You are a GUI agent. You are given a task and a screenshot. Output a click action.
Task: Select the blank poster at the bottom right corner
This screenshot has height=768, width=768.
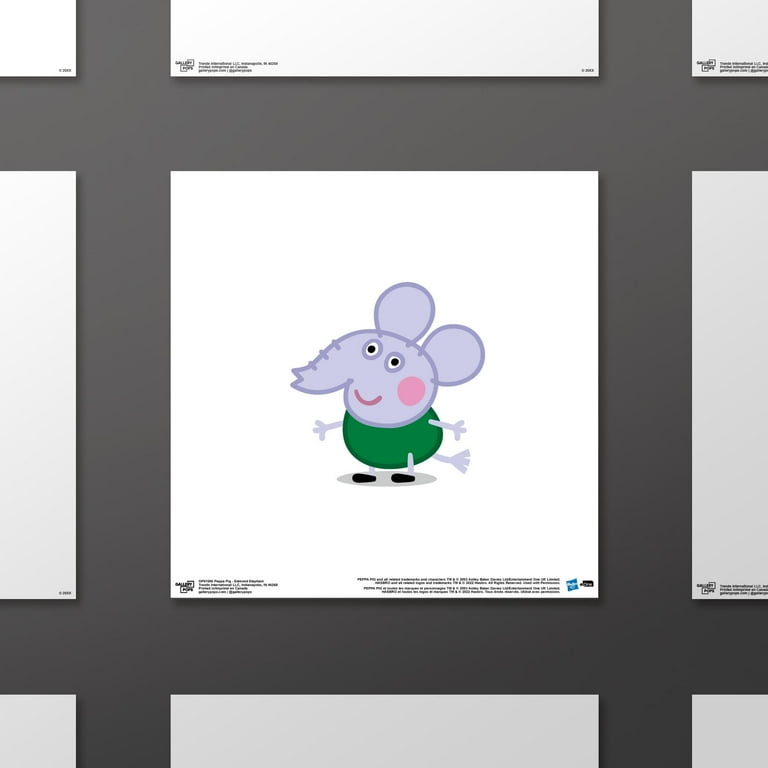(730, 730)
